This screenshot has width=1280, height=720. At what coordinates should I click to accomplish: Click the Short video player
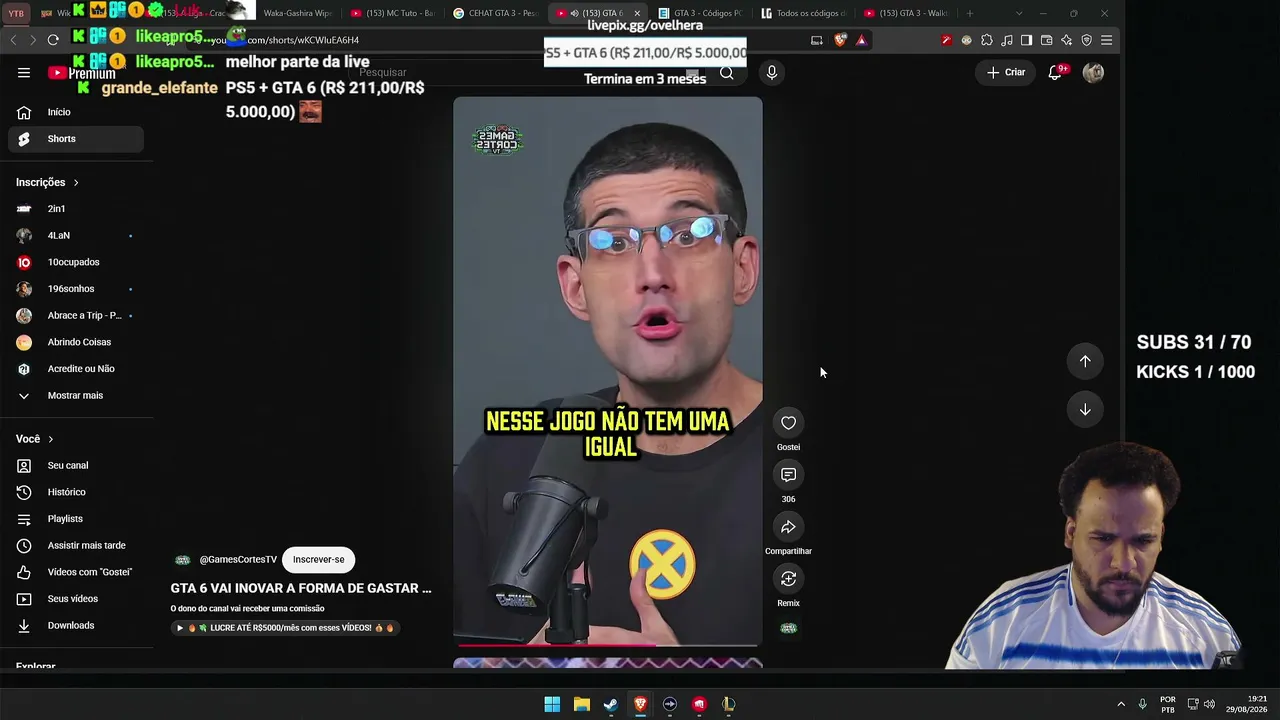pos(608,371)
